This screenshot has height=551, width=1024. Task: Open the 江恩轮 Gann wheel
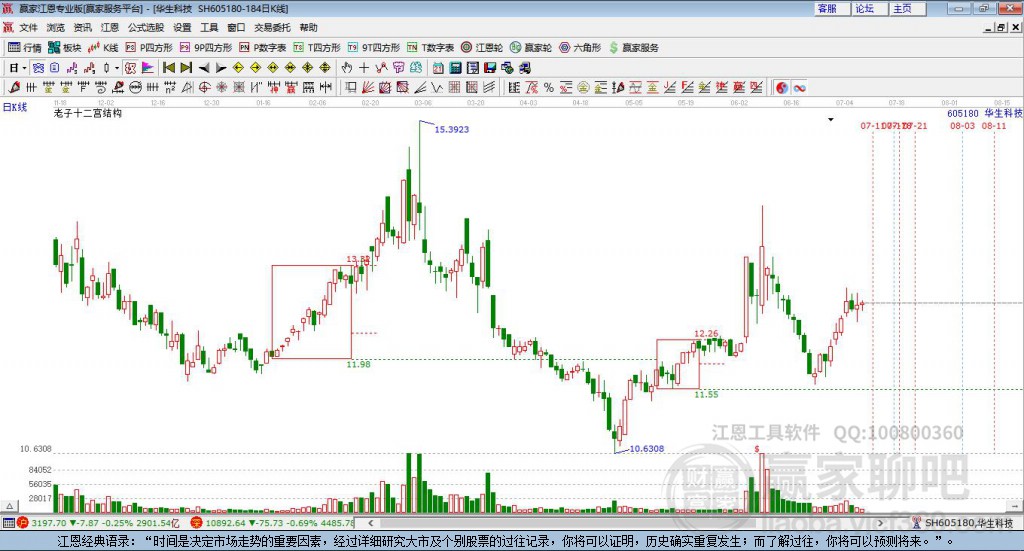pyautogui.click(x=482, y=48)
